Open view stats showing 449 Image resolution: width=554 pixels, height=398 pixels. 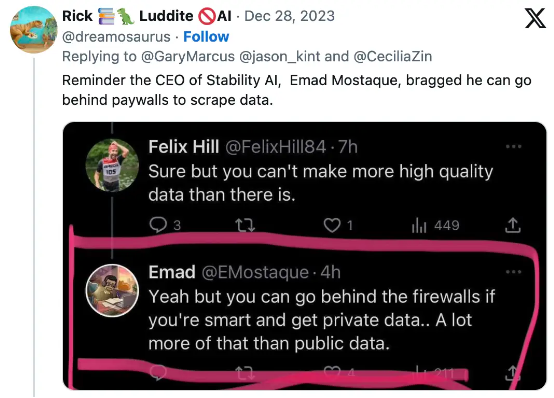(436, 225)
